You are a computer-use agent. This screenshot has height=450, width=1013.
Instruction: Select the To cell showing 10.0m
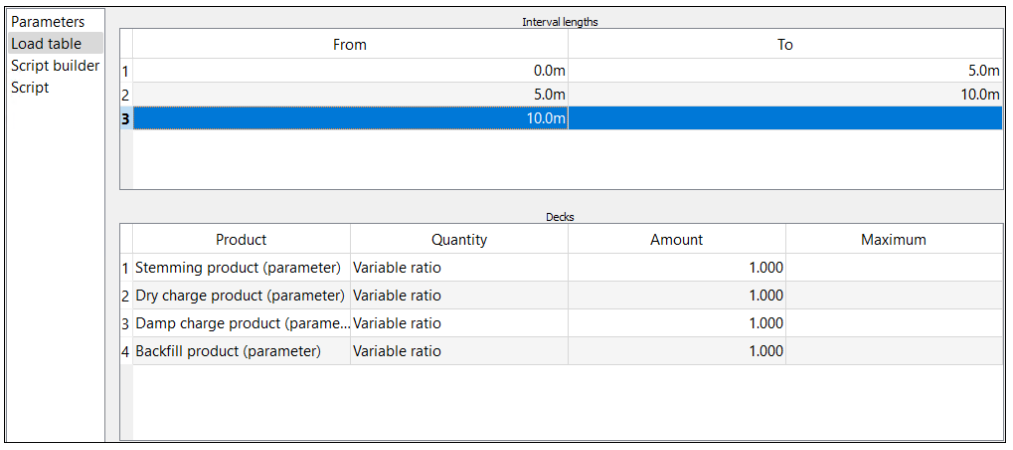pos(785,94)
